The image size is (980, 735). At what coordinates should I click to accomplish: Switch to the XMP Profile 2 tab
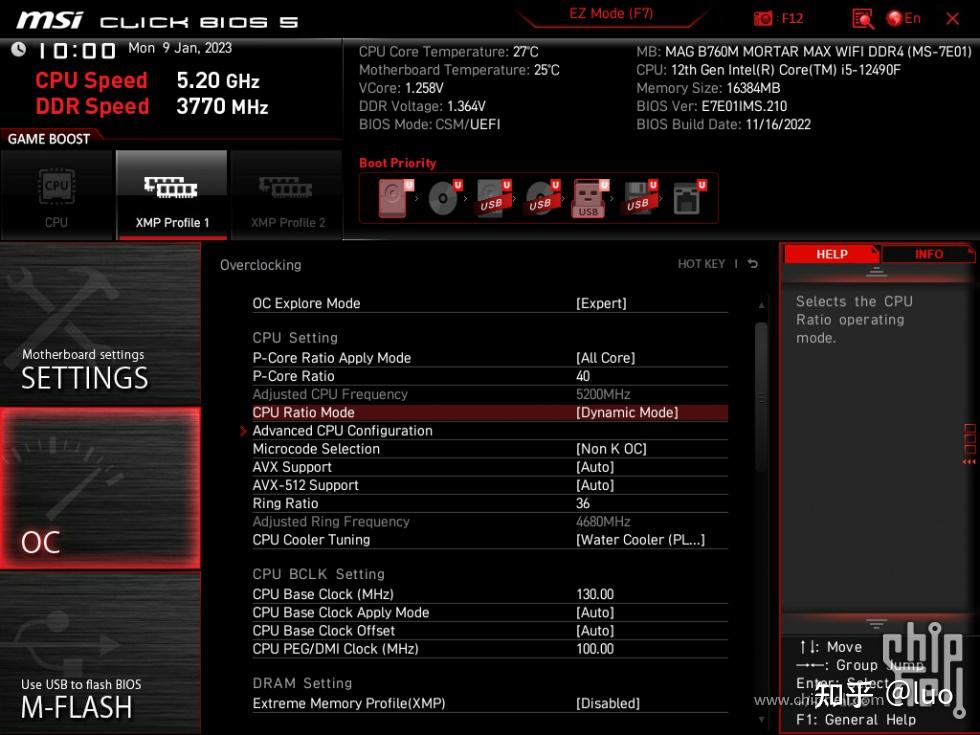coord(287,195)
